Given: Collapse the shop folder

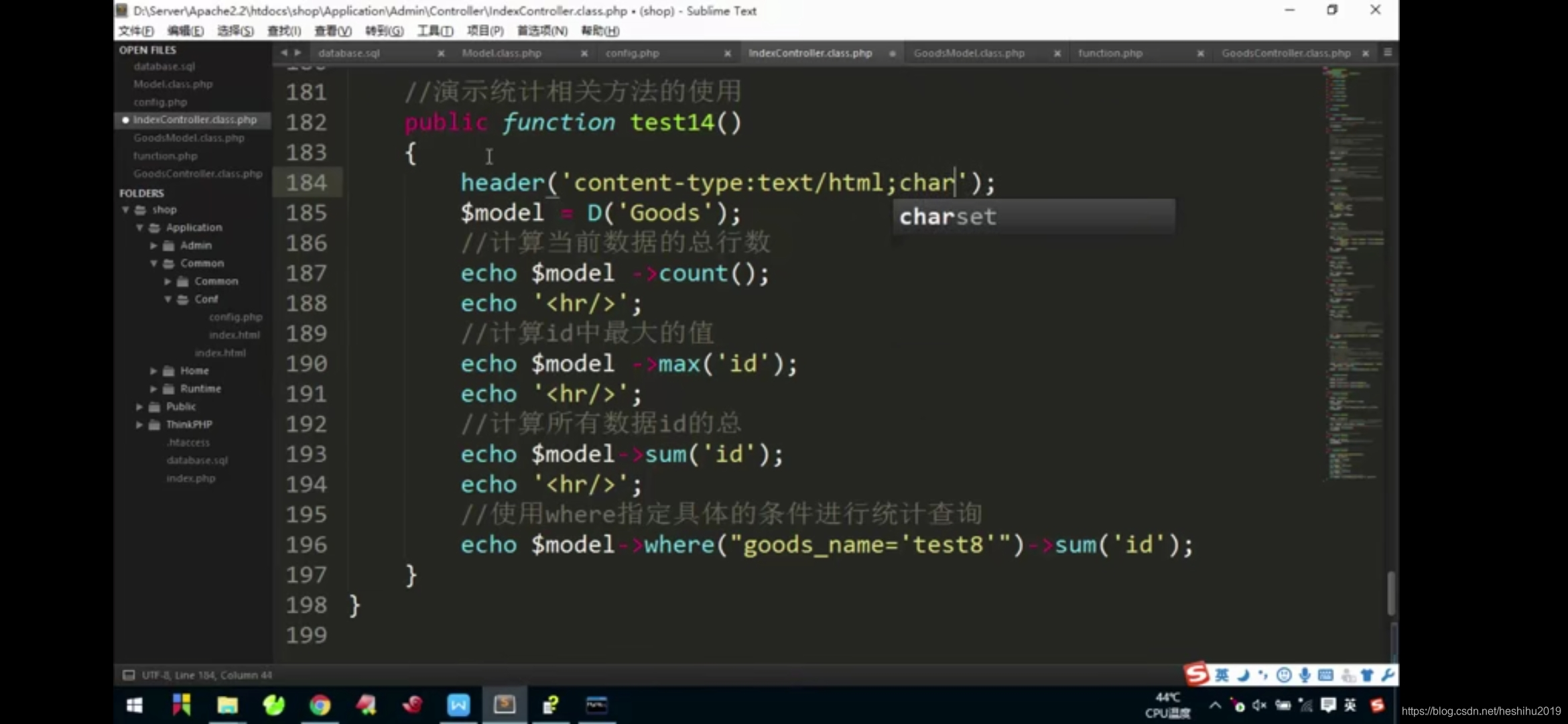Looking at the screenshot, I should pos(125,210).
